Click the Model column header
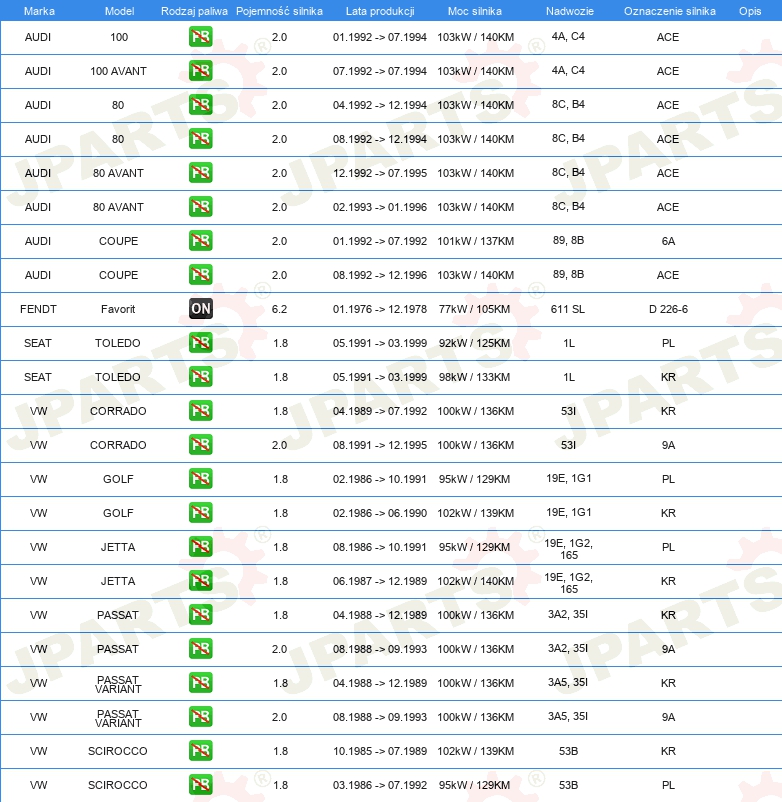The image size is (782, 802). pos(119,11)
